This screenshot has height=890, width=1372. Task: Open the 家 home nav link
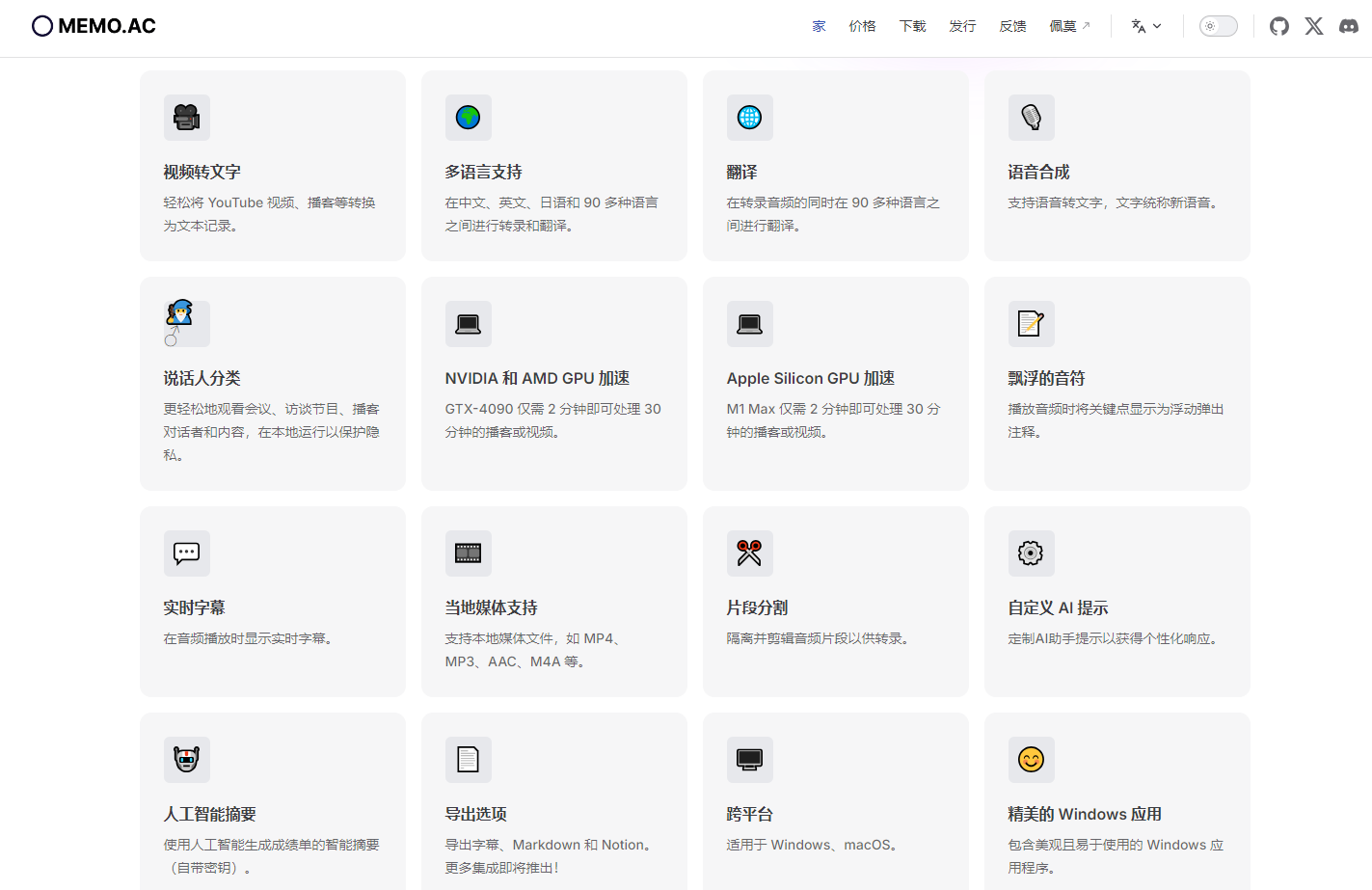point(819,26)
